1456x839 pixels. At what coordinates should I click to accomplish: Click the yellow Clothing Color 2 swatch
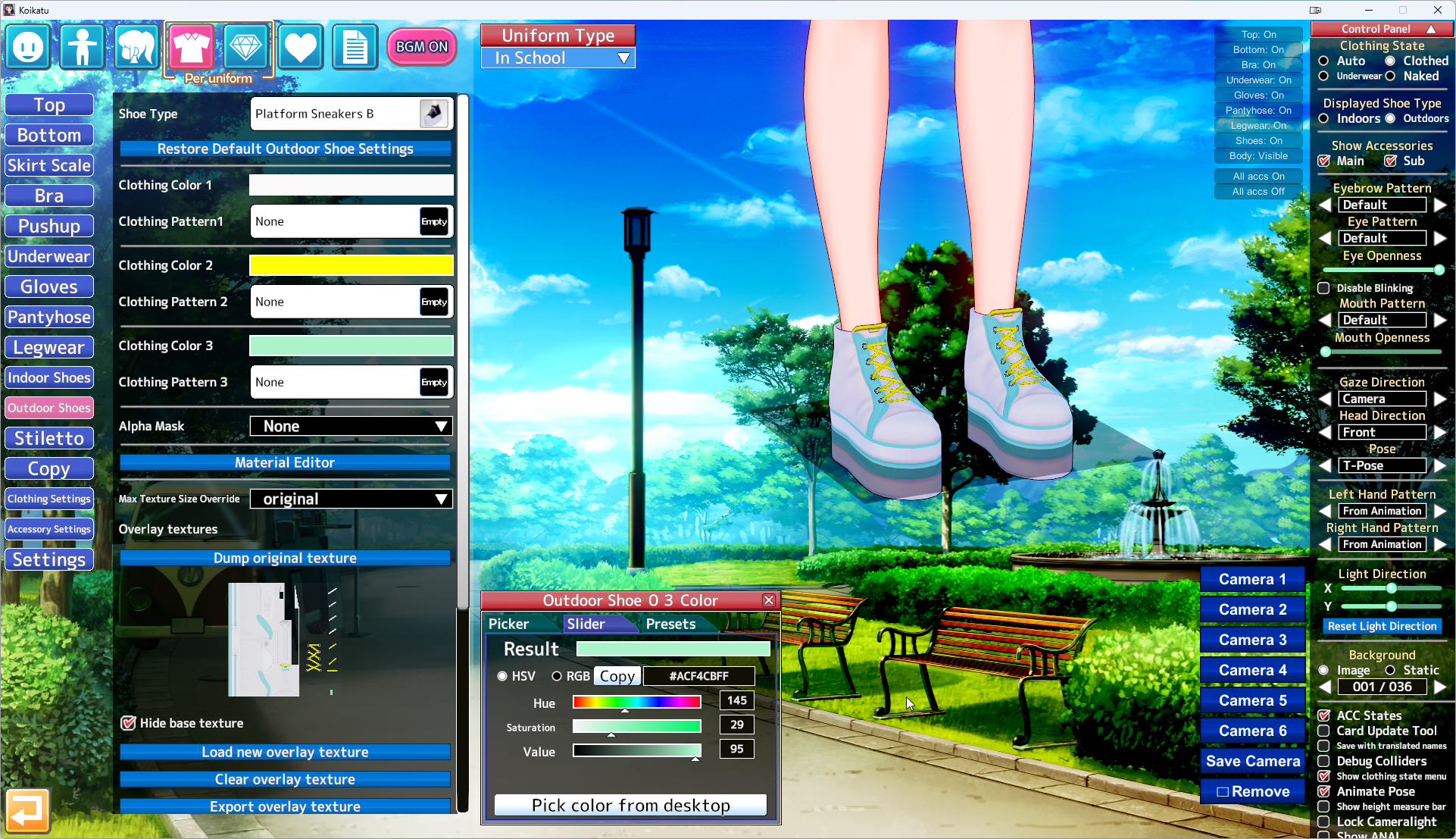[352, 265]
